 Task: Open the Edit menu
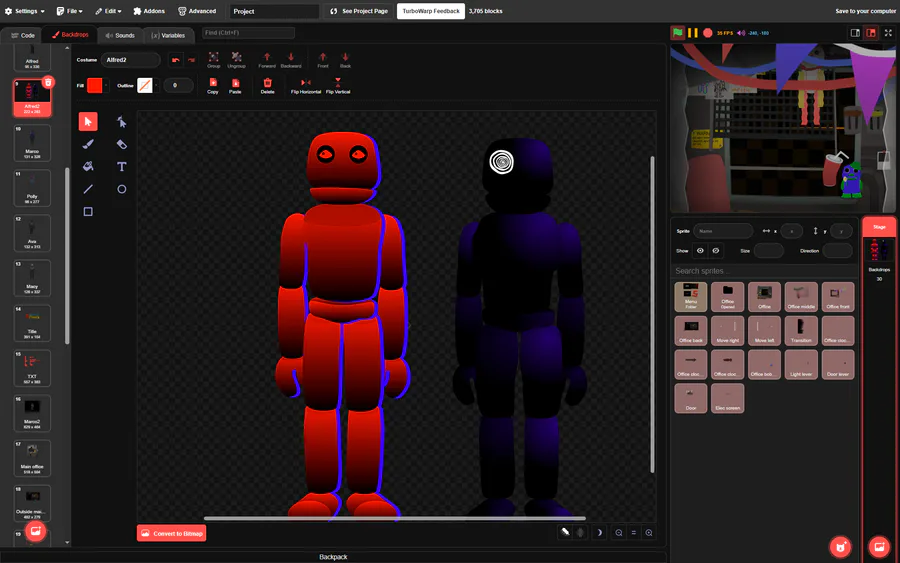click(x=108, y=11)
